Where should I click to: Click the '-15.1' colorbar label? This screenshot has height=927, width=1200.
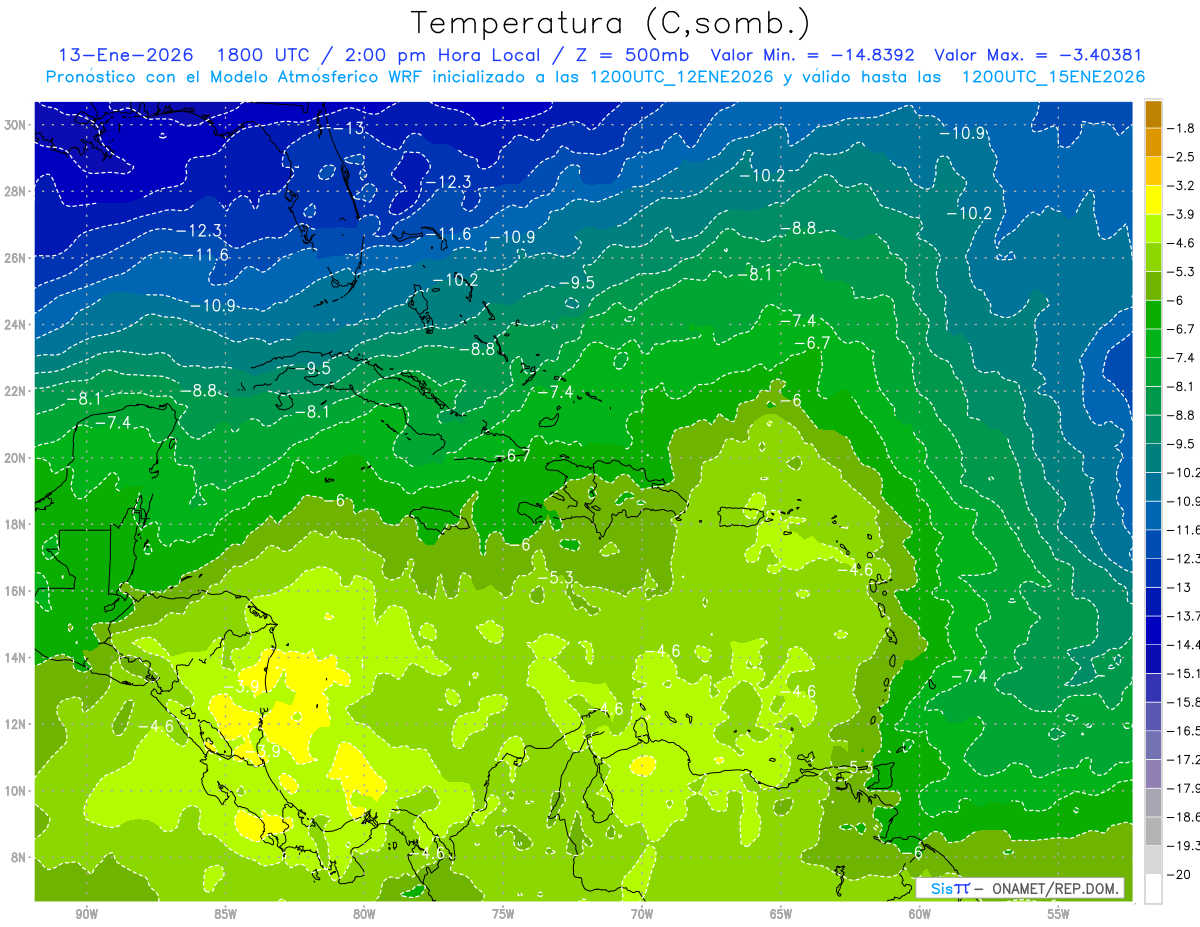(1185, 673)
